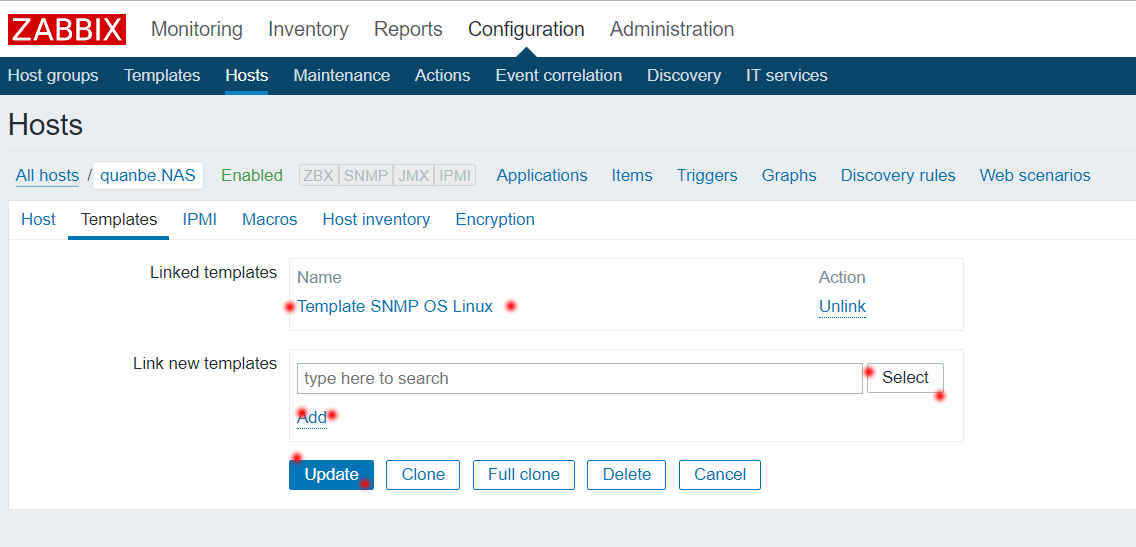Image resolution: width=1136 pixels, height=547 pixels.
Task: Switch to the Macros tab
Action: click(x=270, y=219)
